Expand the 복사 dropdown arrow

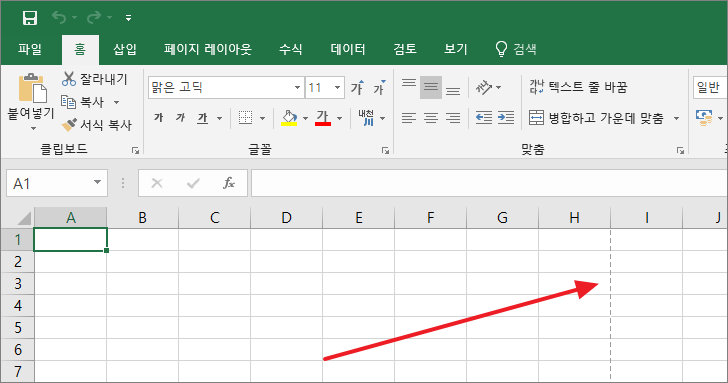click(117, 102)
